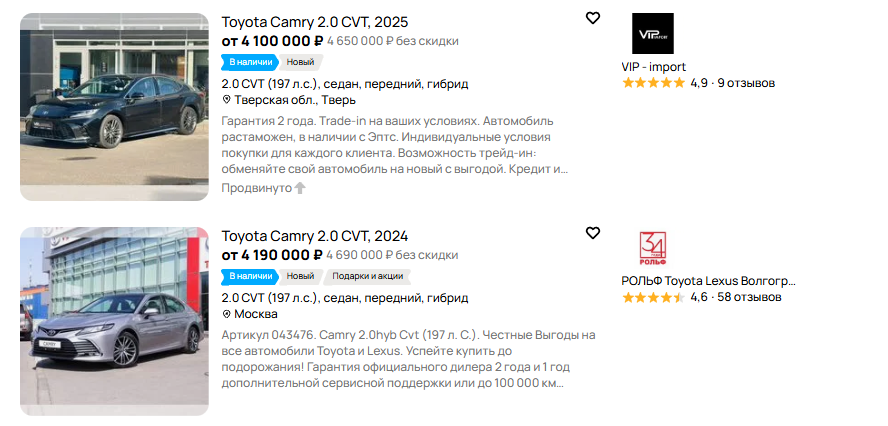This screenshot has height=426, width=888.
Task: Click the Новый badge on 2024 Camry
Action: pyautogui.click(x=300, y=276)
